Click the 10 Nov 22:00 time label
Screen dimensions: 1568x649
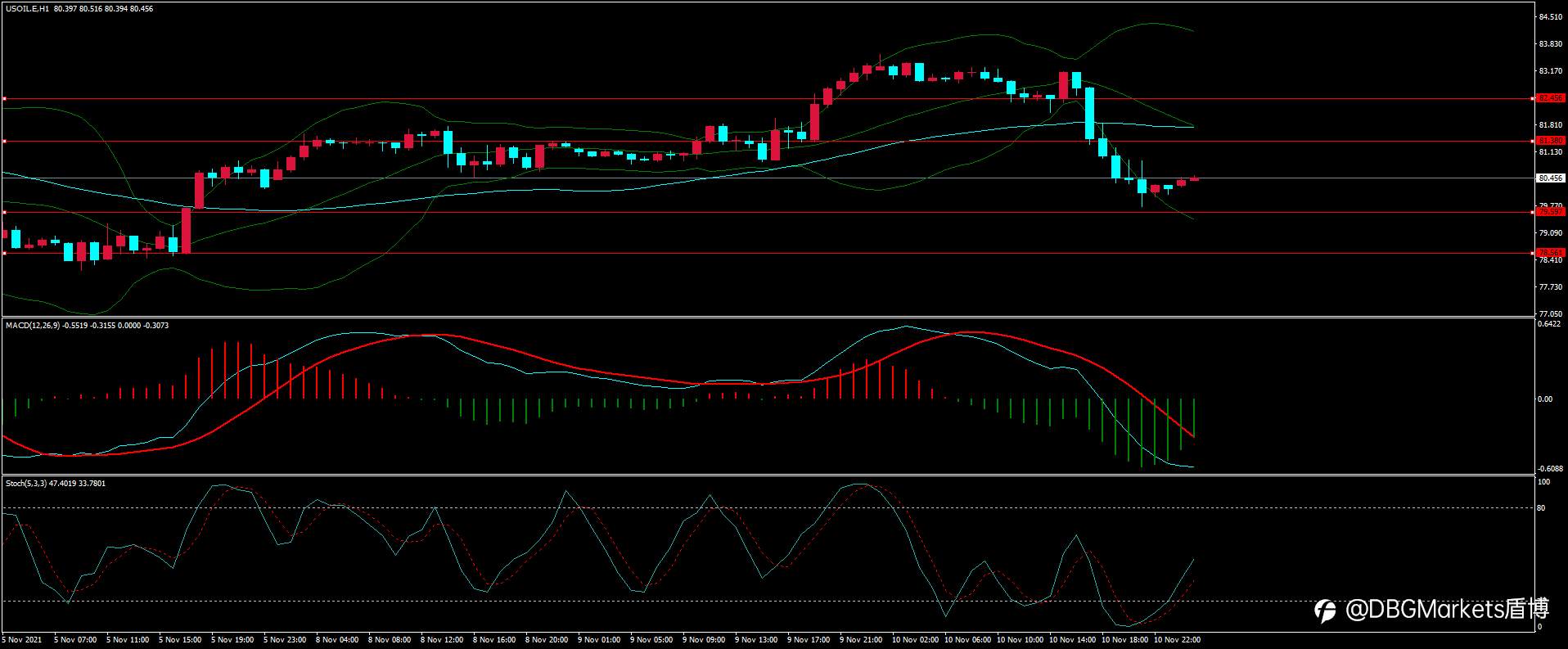[x=1177, y=640]
